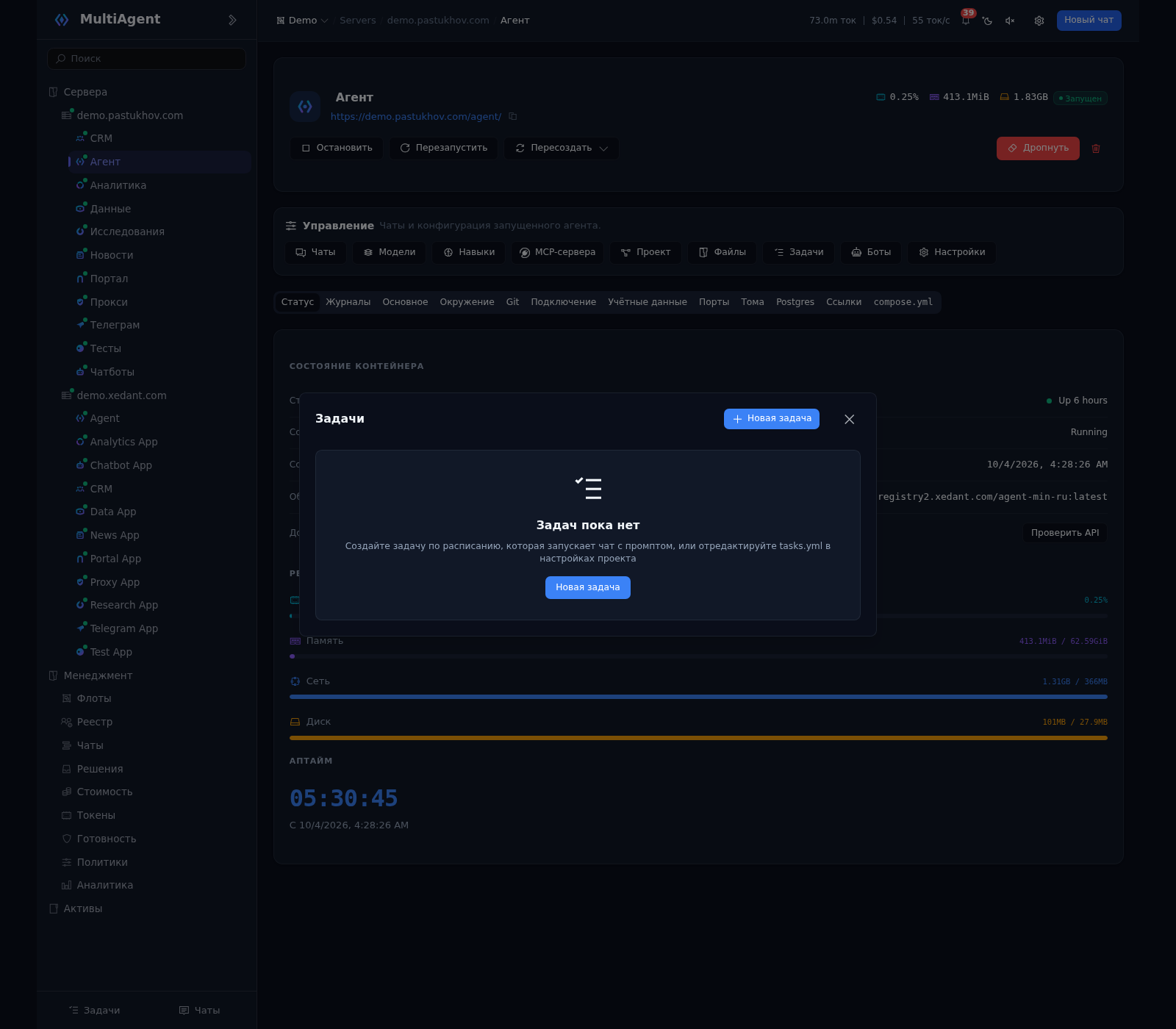
Task: Select Research App in the sidebar
Action: pos(123,606)
